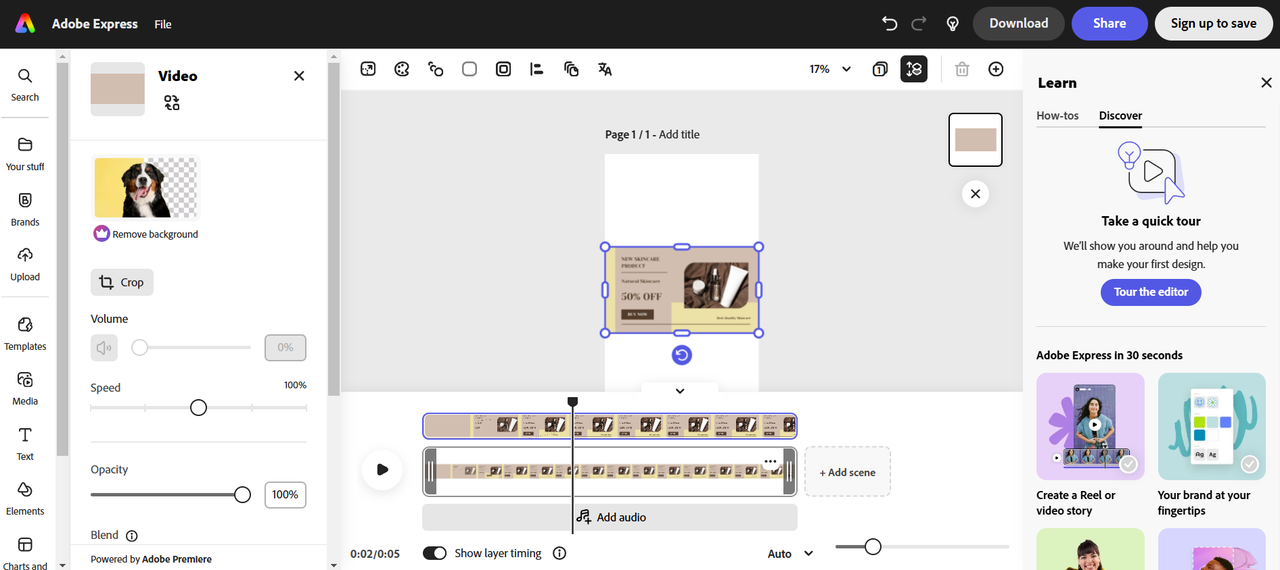The image size is (1280, 570).
Task: Close the layer panel with X circle
Action: click(975, 194)
